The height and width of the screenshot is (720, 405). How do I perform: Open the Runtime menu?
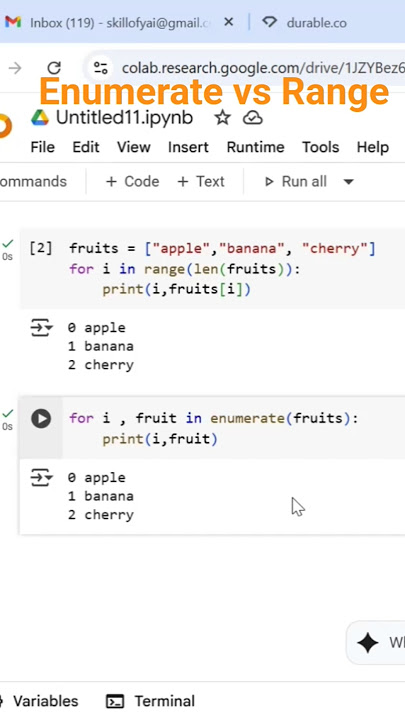coord(255,147)
